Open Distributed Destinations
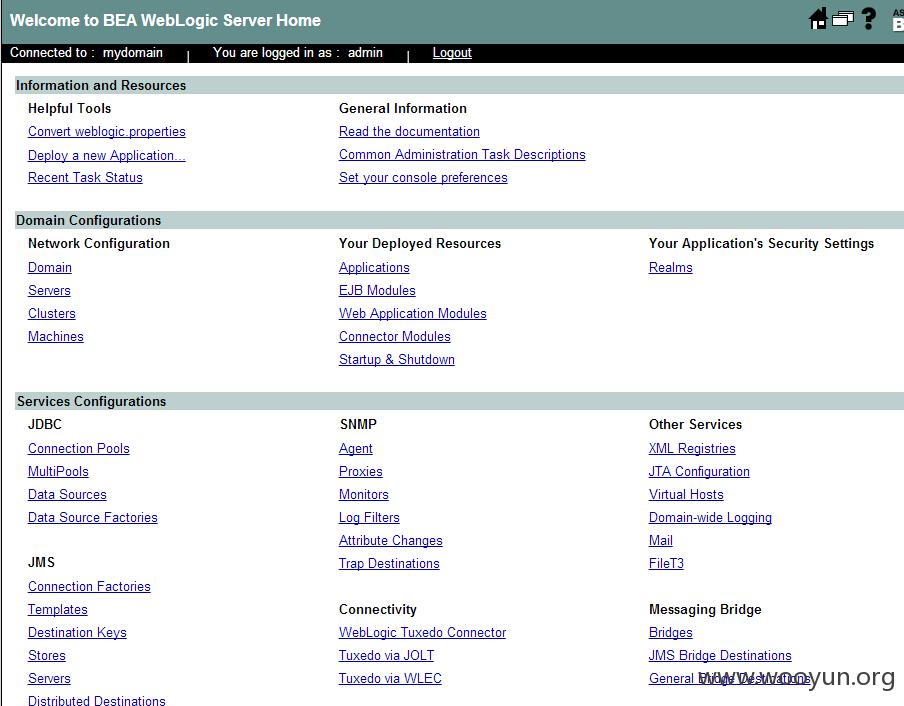Screen dimensions: 904x706 coord(97,700)
